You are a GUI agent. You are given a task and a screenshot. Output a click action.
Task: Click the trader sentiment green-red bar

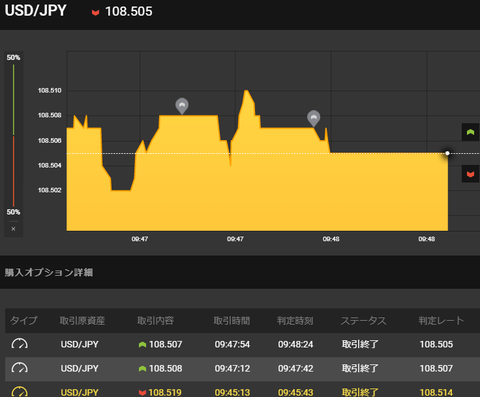pyautogui.click(x=13, y=135)
